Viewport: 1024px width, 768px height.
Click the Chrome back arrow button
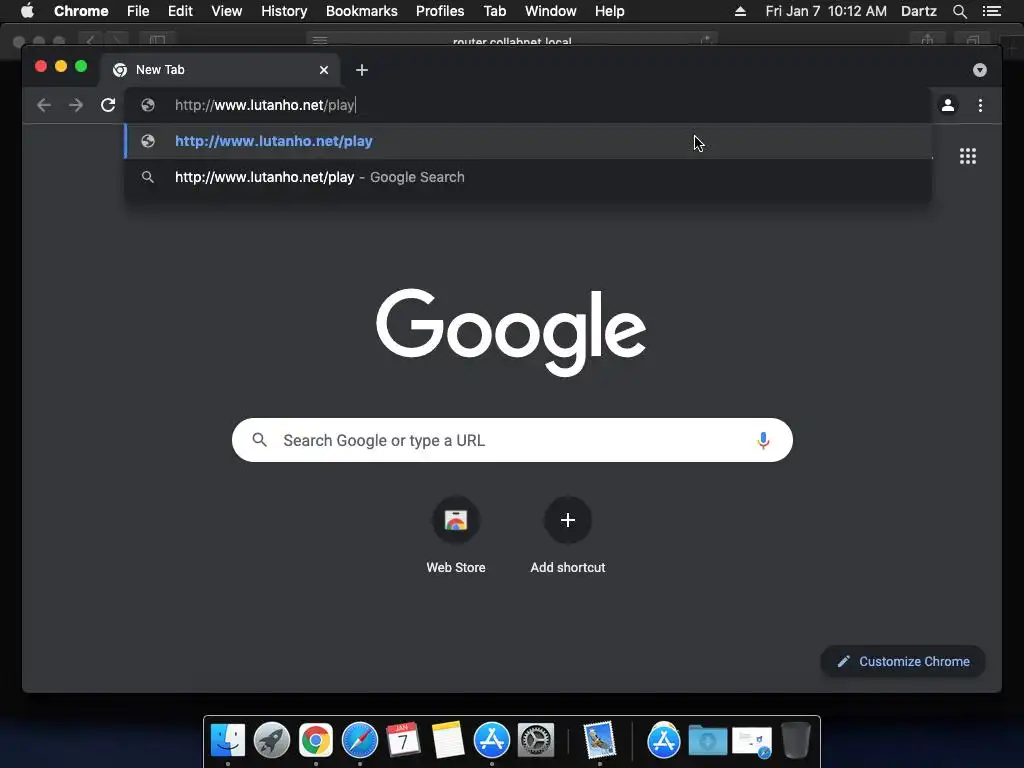coord(44,105)
